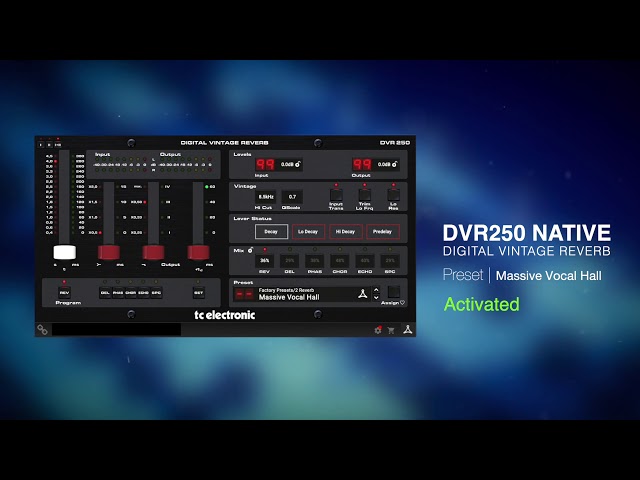Click the red preset number display
The image size is (640, 480).
point(244,294)
